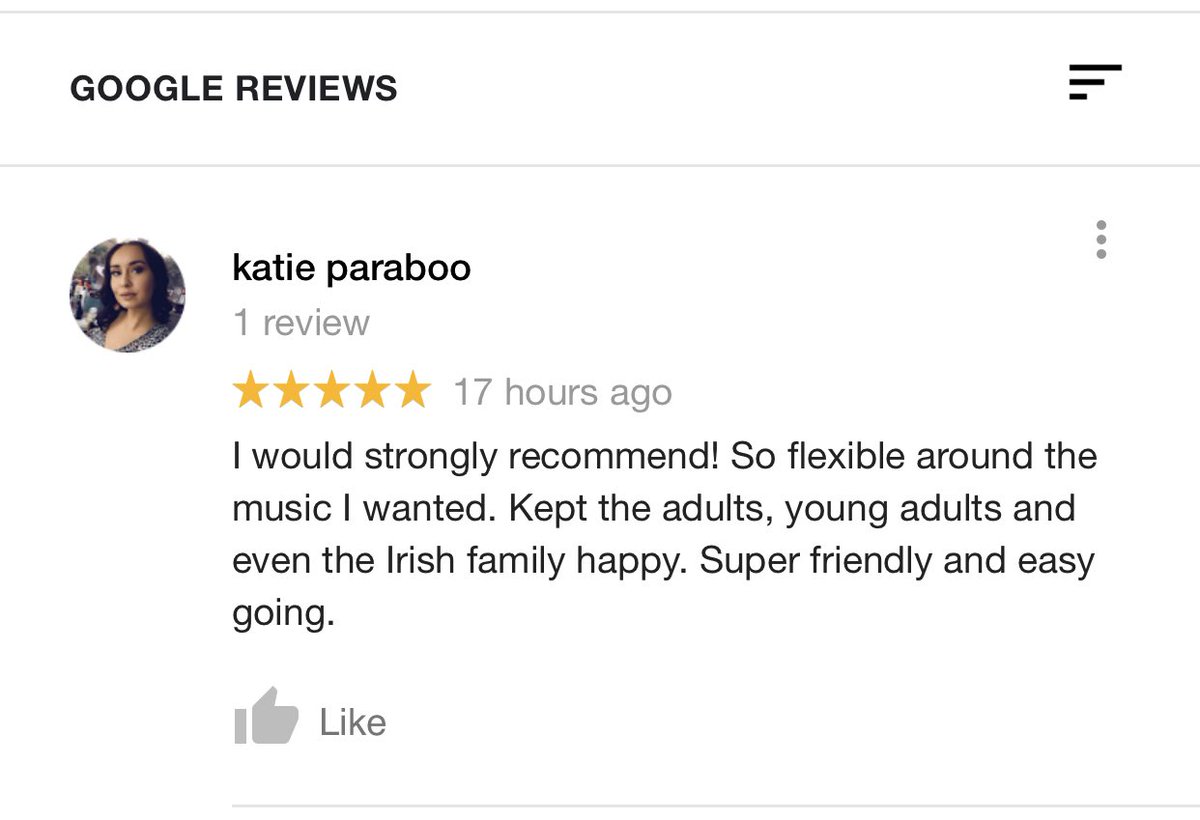This screenshot has width=1200, height=820.
Task: Click the GOOGLE REVIEWS heading
Action: point(234,88)
